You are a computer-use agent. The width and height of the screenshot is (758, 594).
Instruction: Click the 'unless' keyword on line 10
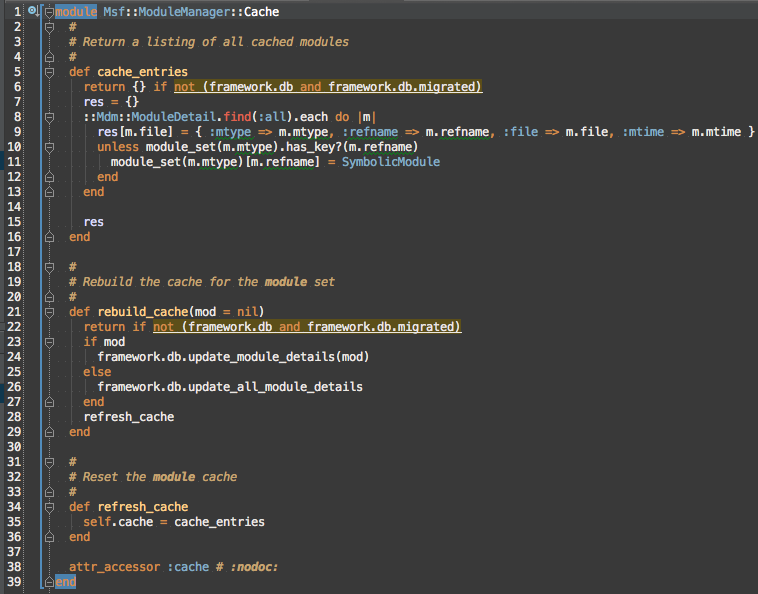tap(118, 146)
